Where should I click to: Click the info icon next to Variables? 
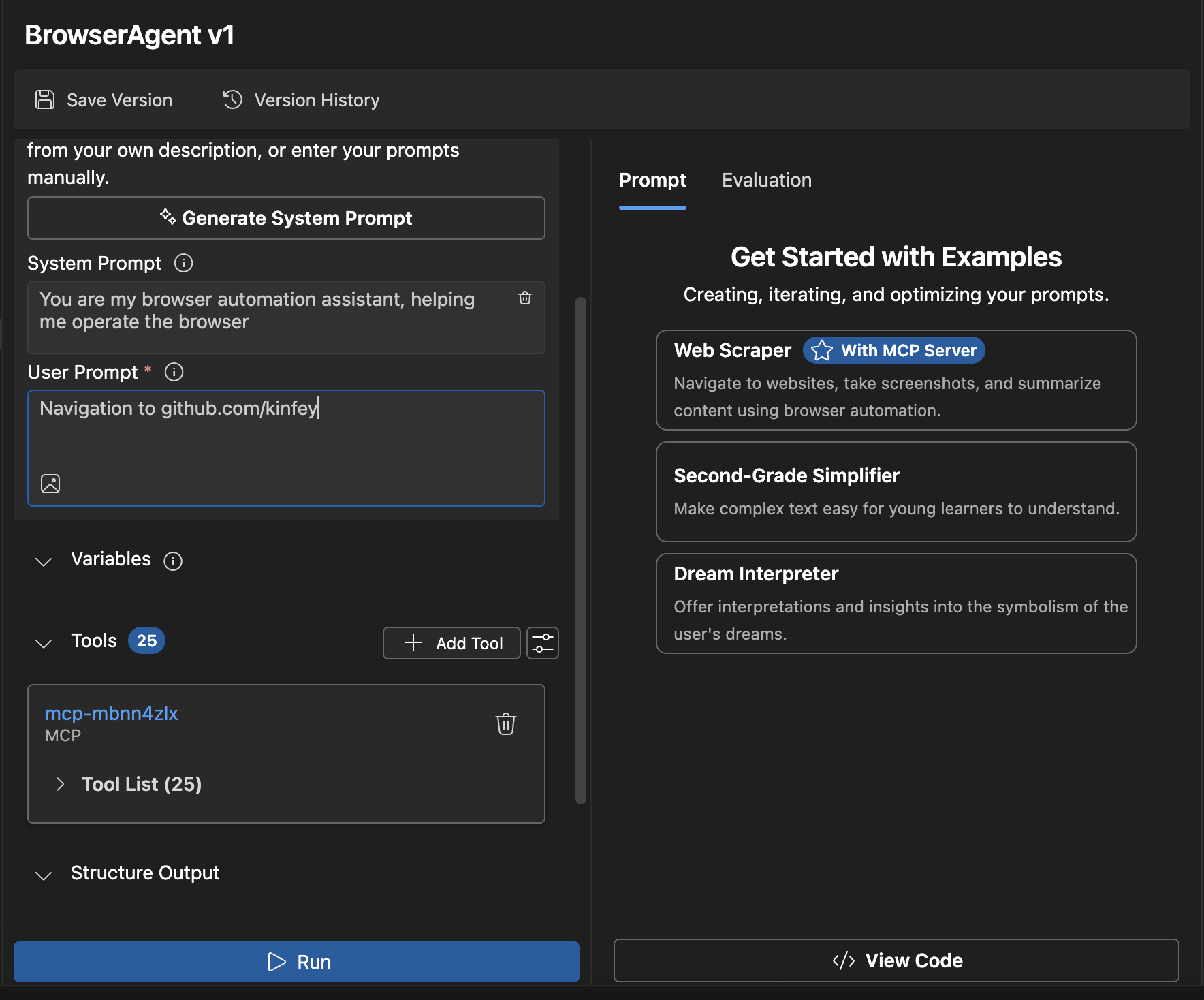click(x=173, y=561)
